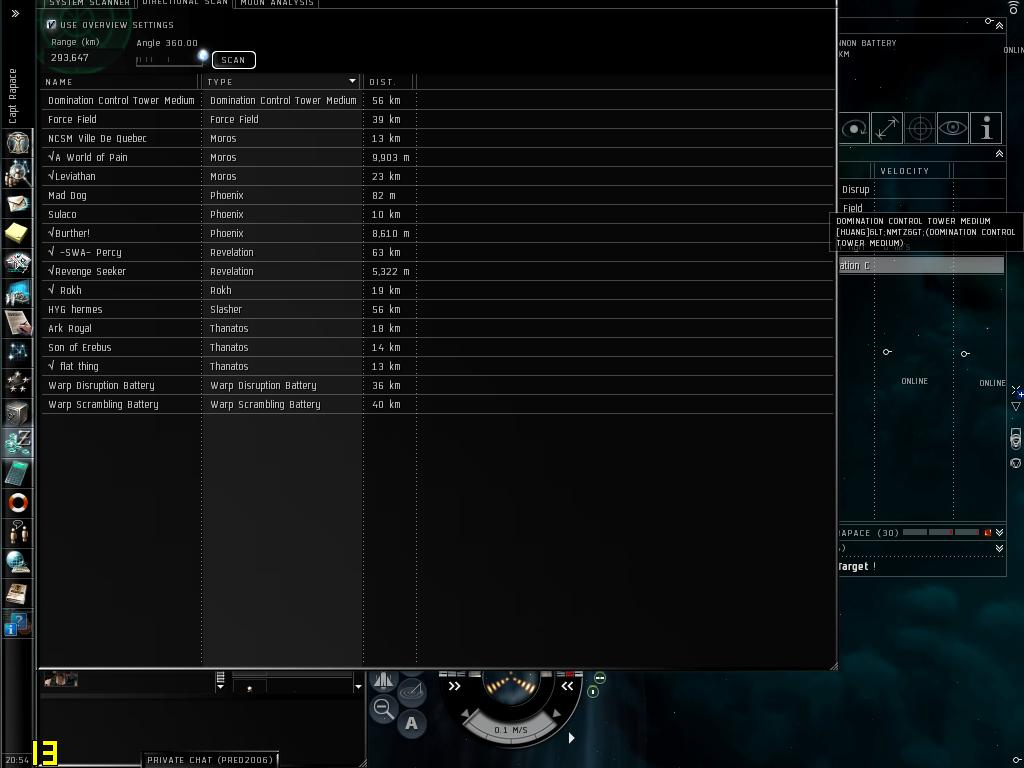Select the Mad Dog Phoenix row
Viewport: 1024px width, 768px height.
point(438,195)
